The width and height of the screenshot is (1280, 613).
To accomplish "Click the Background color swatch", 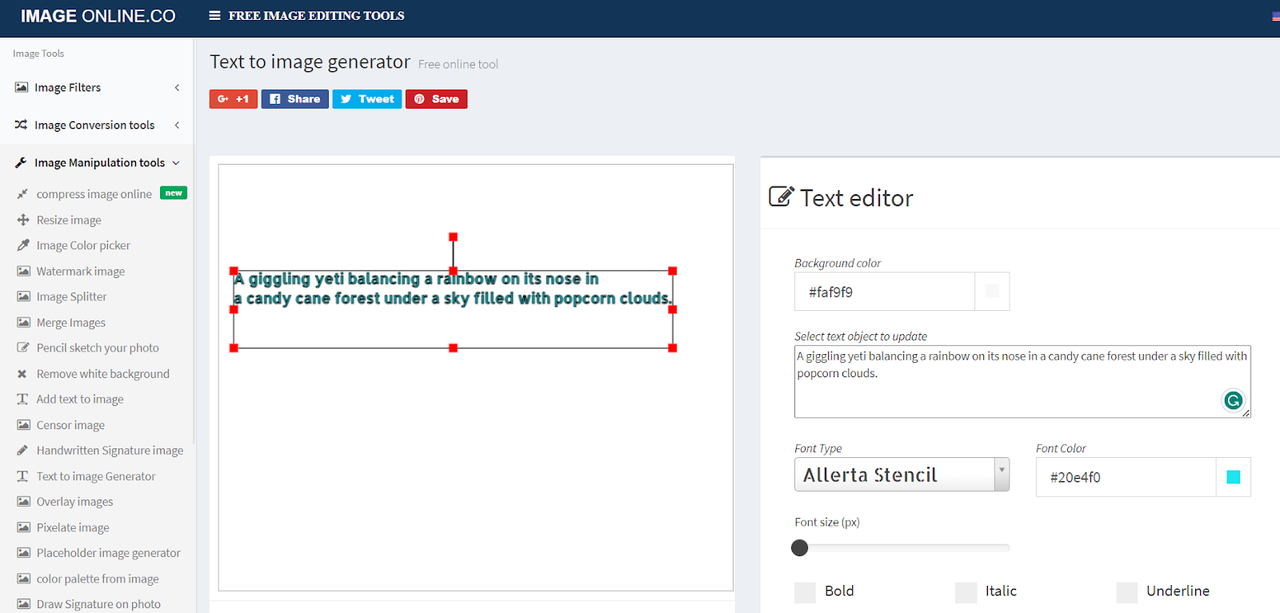I will point(992,291).
